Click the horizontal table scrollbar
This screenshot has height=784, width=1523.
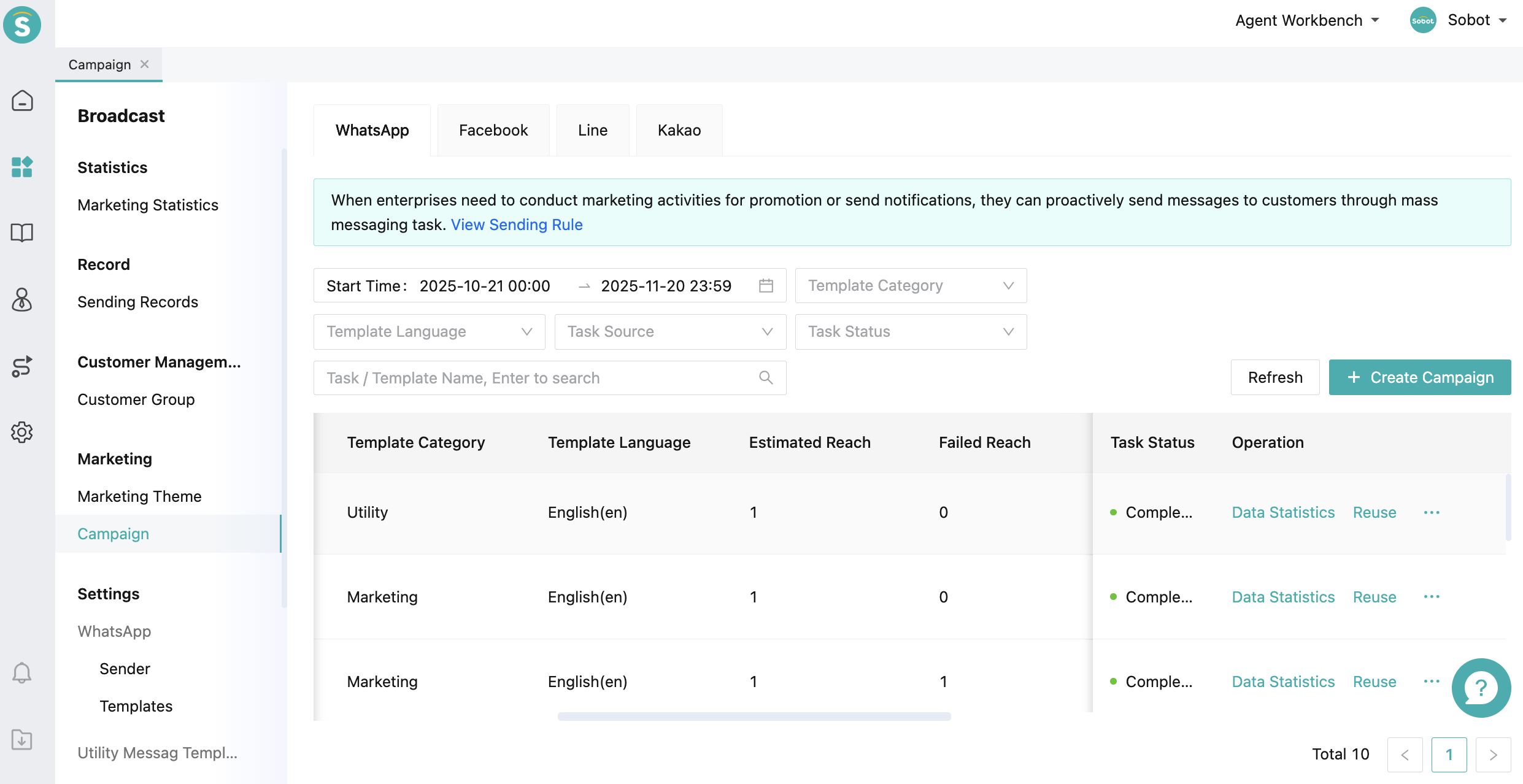(754, 716)
